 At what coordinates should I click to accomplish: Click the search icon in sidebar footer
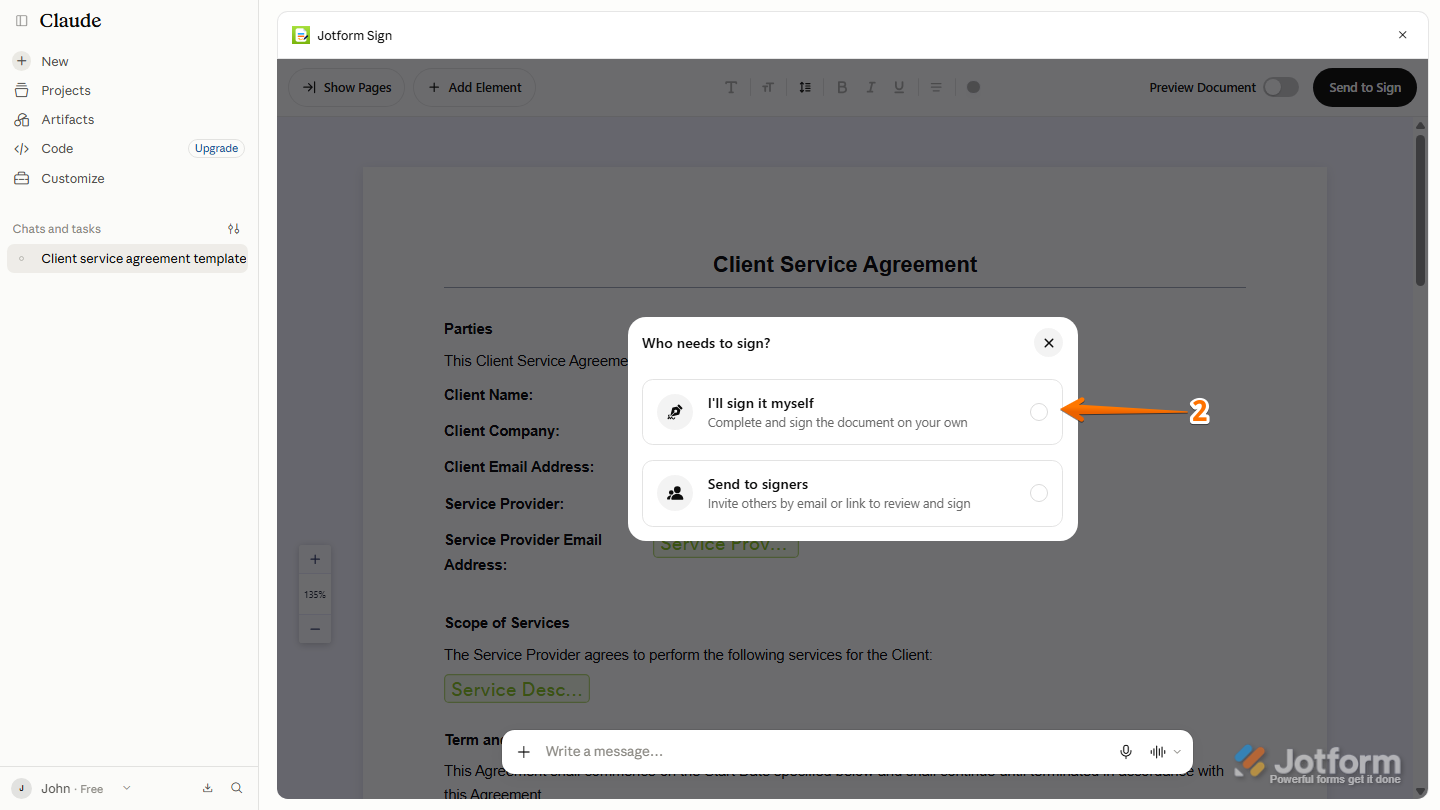point(237,788)
